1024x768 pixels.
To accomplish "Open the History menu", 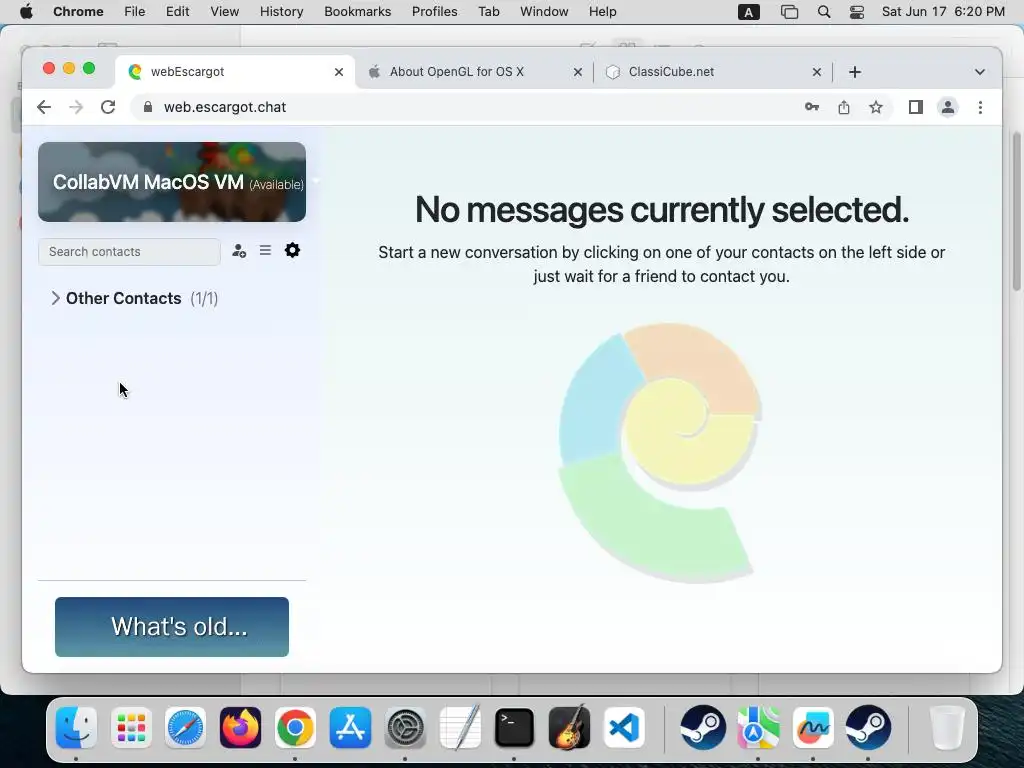I will (281, 12).
